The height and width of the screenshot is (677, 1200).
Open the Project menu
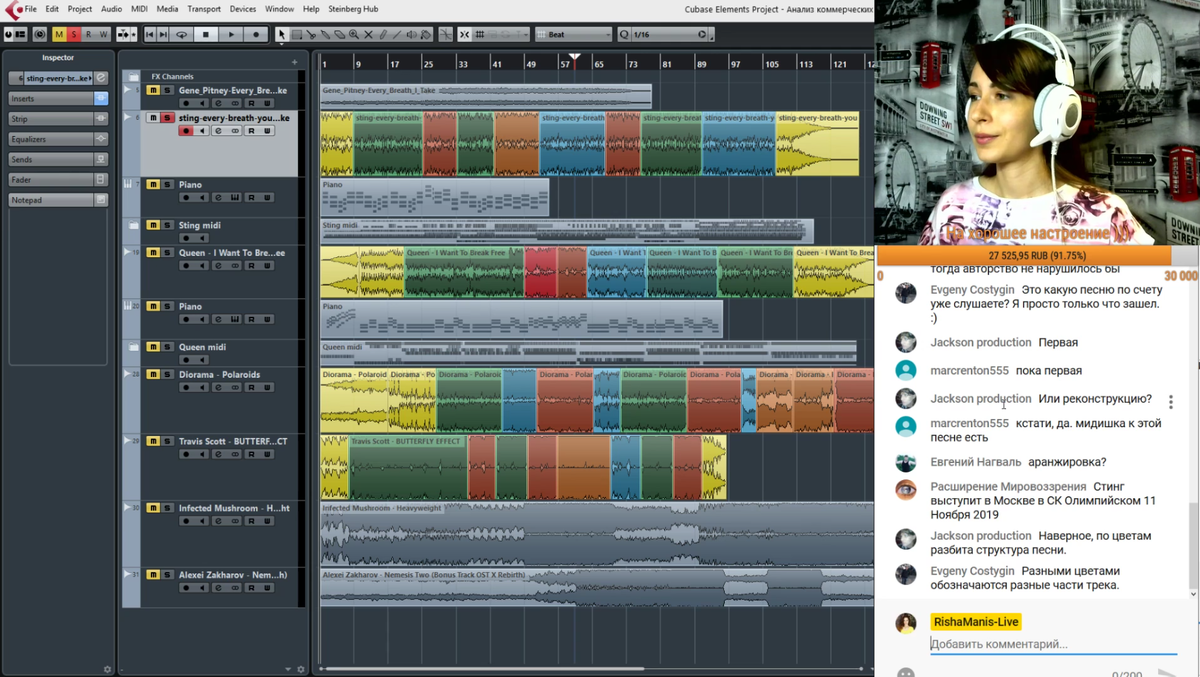pyautogui.click(x=80, y=9)
